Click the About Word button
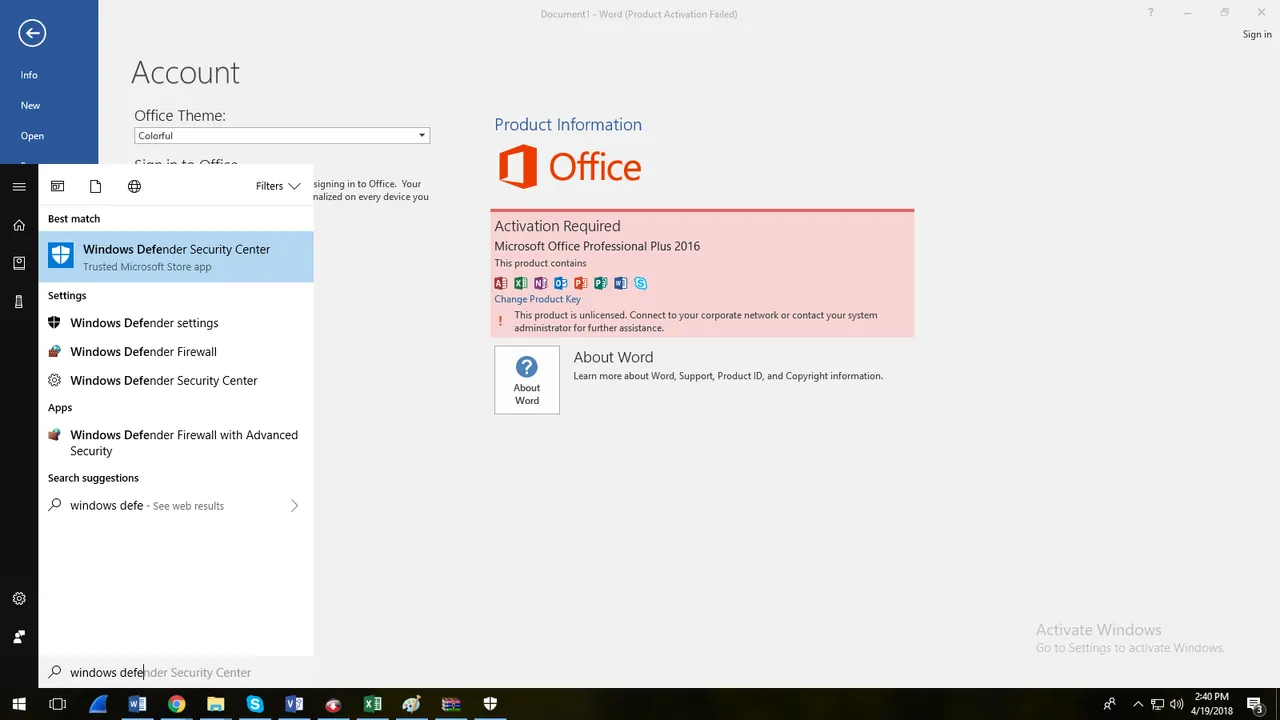1280x720 pixels. tap(527, 380)
